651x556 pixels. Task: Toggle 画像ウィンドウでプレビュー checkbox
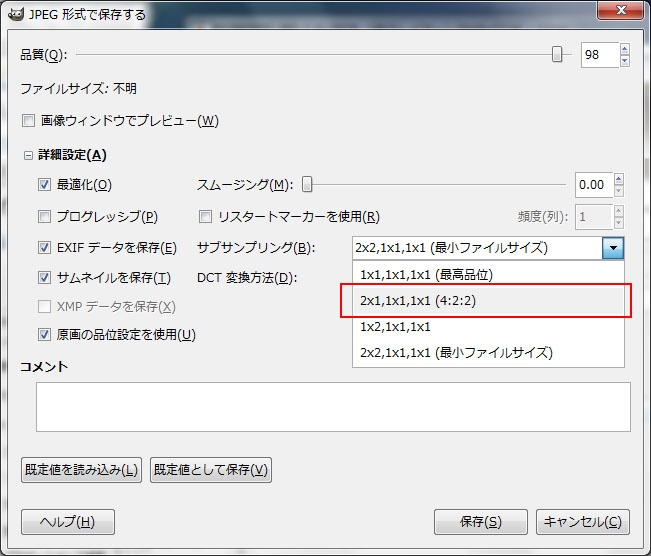(x=29, y=121)
